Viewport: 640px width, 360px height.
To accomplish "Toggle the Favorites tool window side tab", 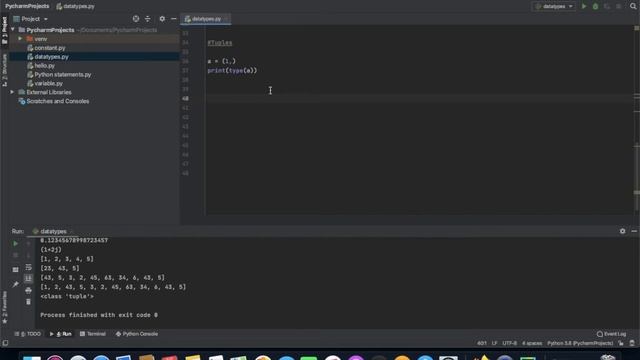I will (4, 307).
